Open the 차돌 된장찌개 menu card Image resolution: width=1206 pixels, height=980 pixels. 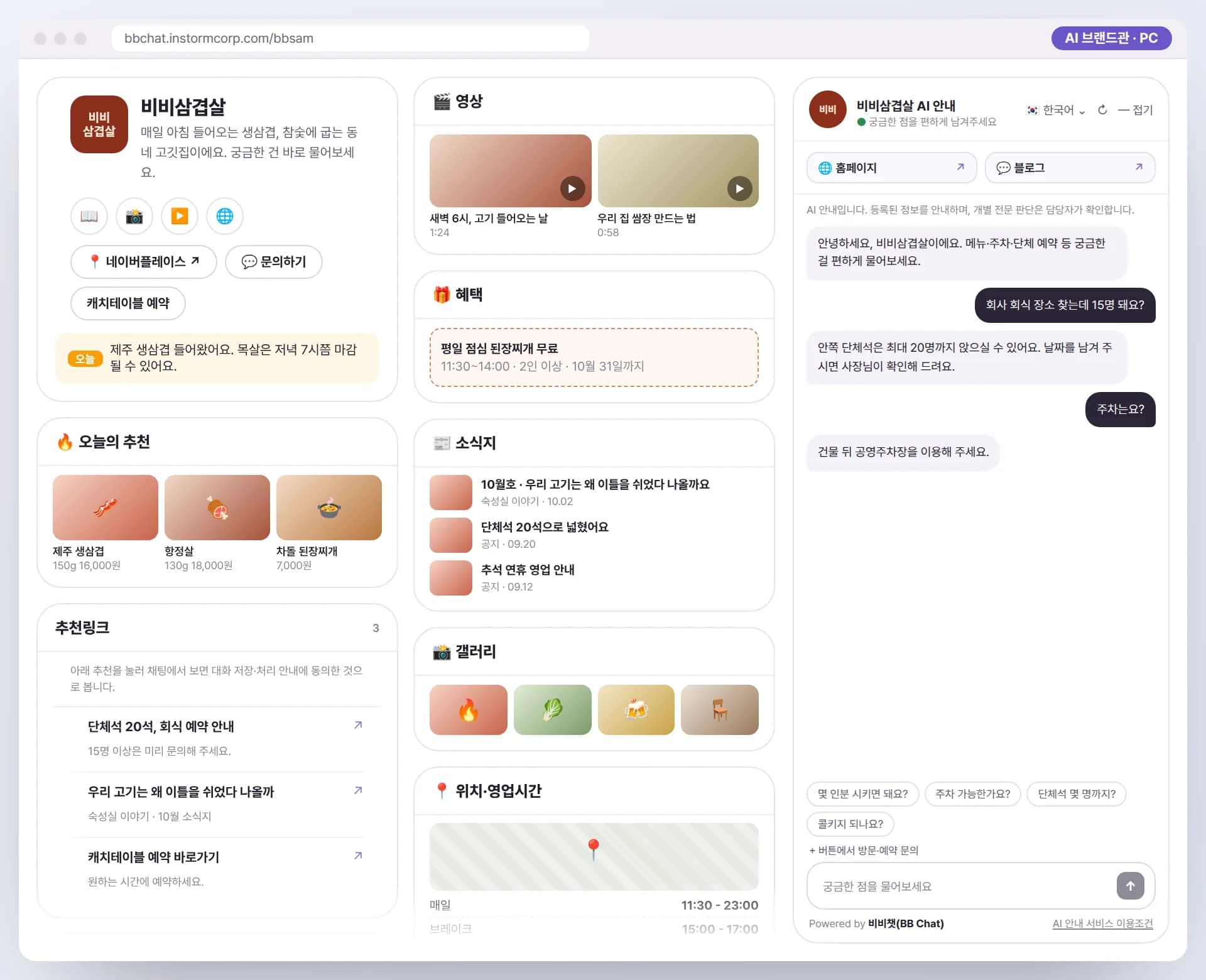329,523
